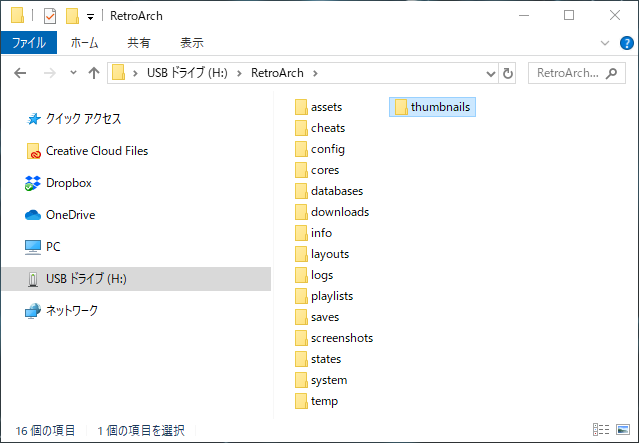Select USB ドライブ (H:) in navigation pane
The height and width of the screenshot is (443, 639).
(x=136, y=279)
